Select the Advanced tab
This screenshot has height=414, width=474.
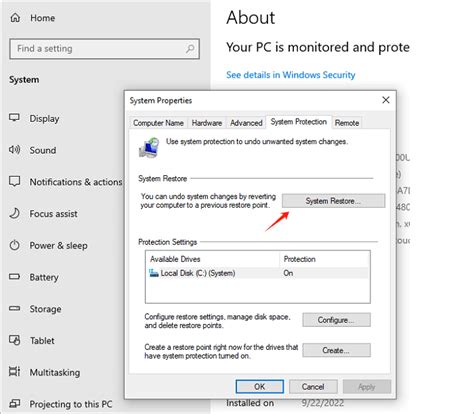[246, 123]
